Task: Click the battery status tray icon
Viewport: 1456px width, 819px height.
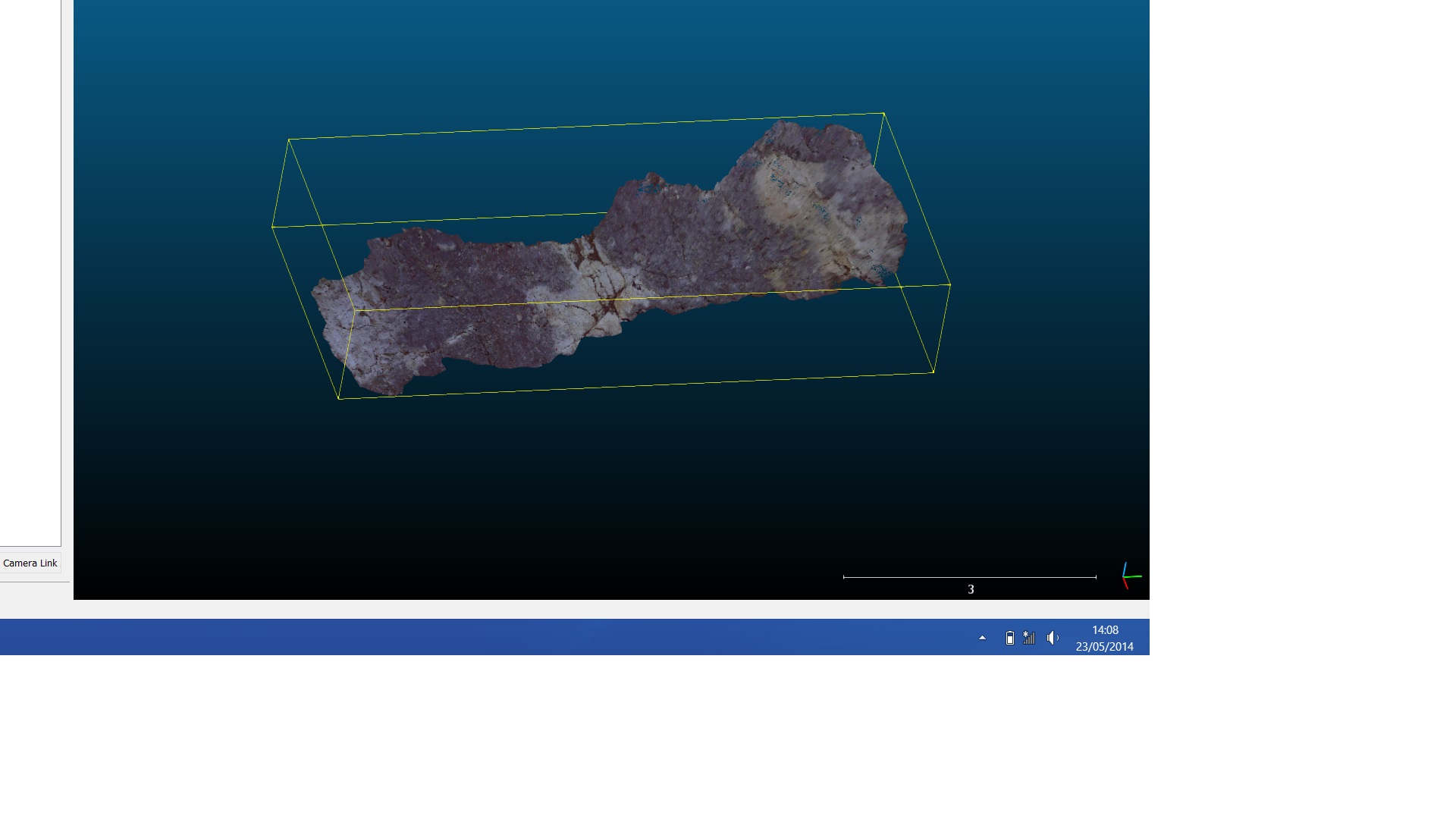Action: coord(1009,638)
